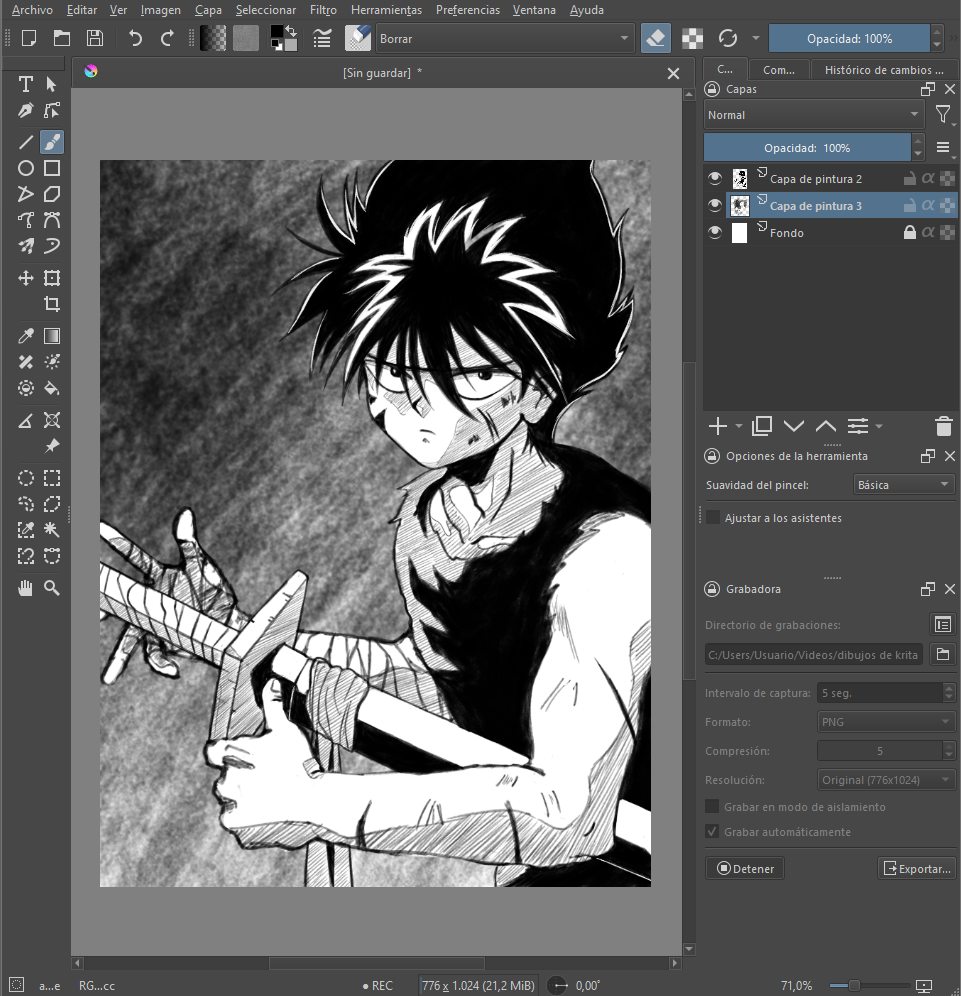Move layer down in stack

pyautogui.click(x=793, y=426)
